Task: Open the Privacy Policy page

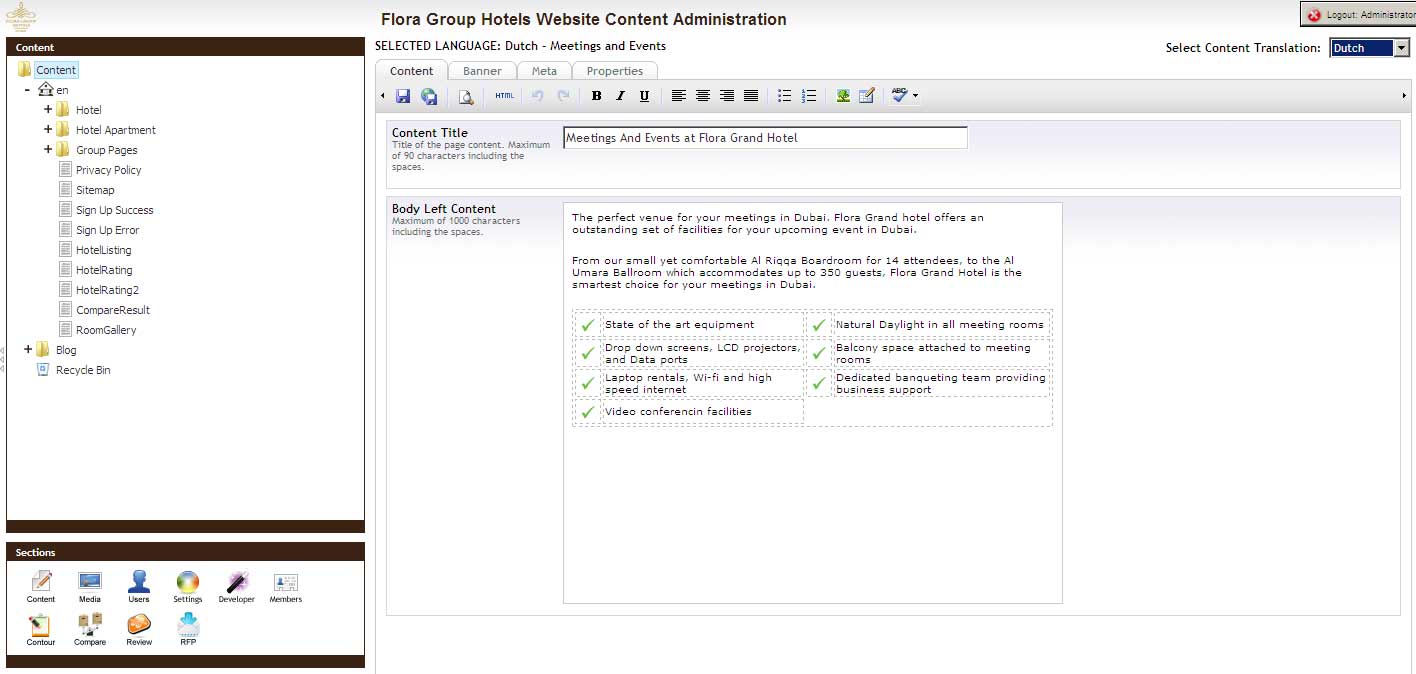Action: (109, 170)
